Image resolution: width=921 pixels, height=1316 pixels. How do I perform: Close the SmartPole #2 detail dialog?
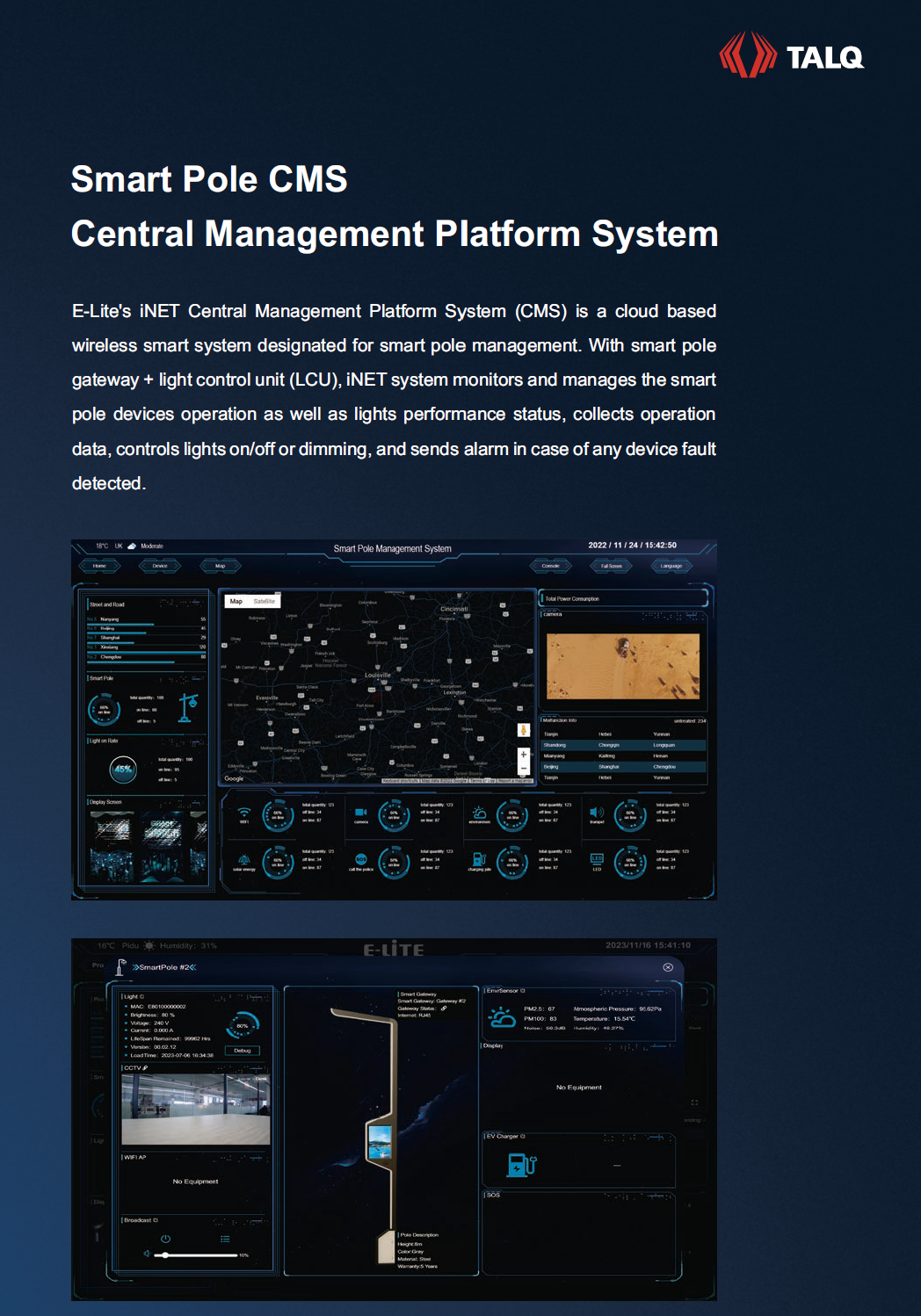pos(668,967)
